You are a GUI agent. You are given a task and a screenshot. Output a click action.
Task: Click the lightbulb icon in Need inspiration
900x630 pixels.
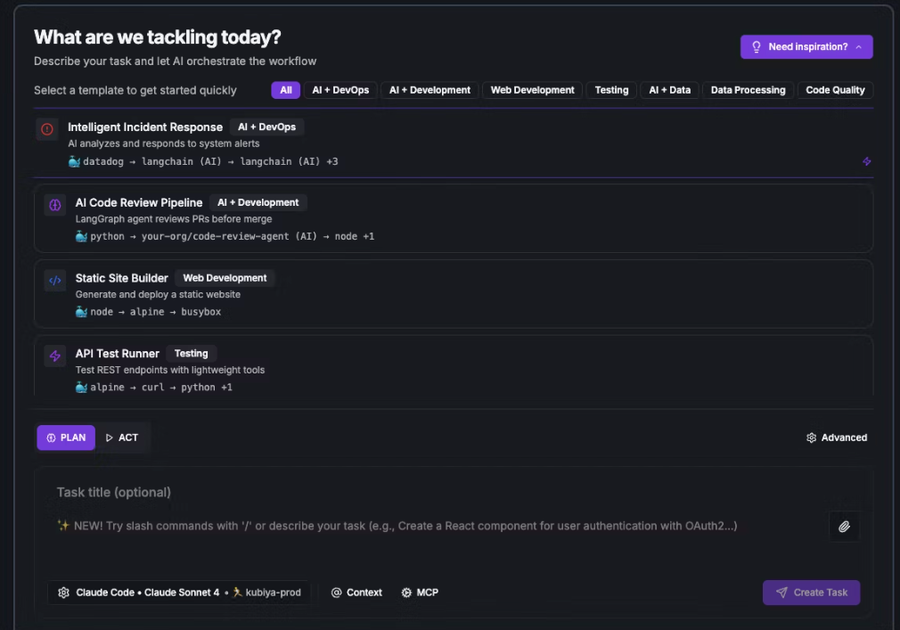757,47
